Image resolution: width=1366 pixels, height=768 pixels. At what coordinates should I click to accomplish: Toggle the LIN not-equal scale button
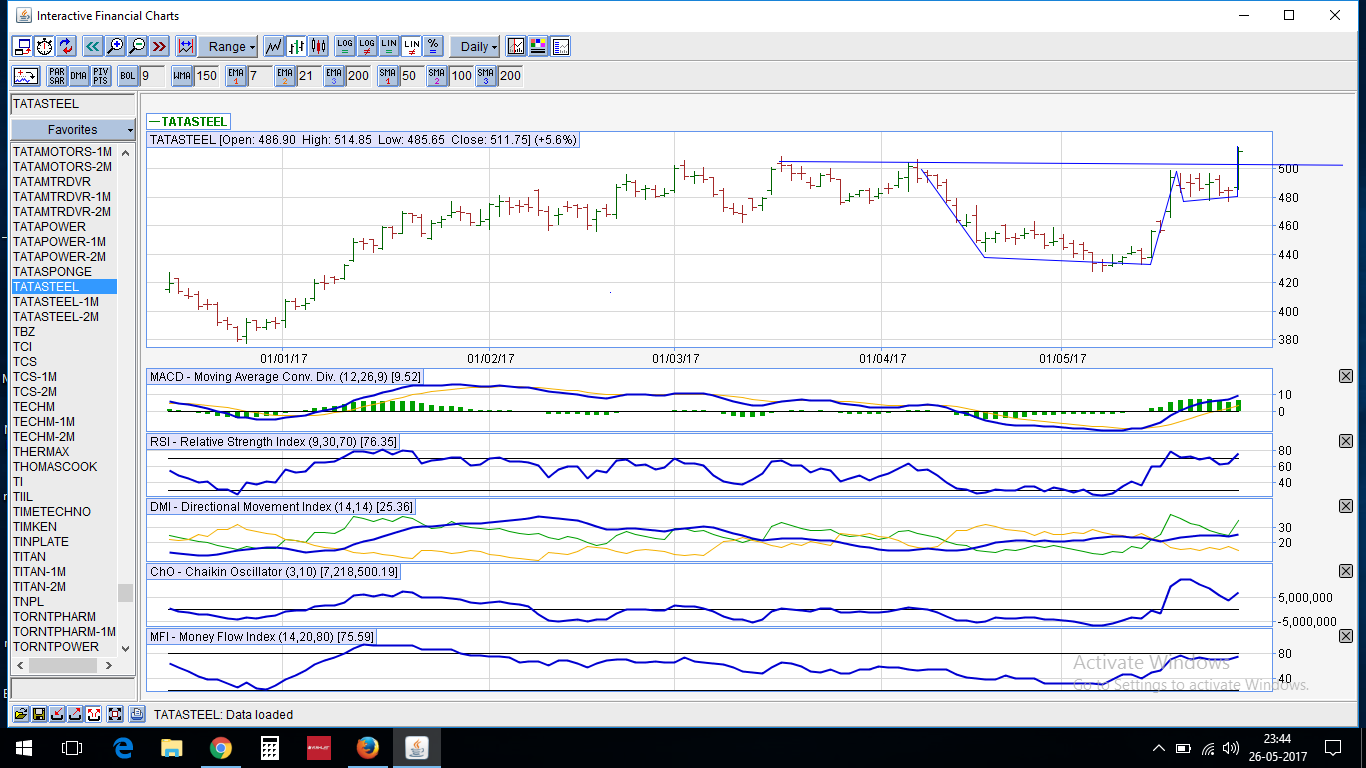(x=411, y=46)
